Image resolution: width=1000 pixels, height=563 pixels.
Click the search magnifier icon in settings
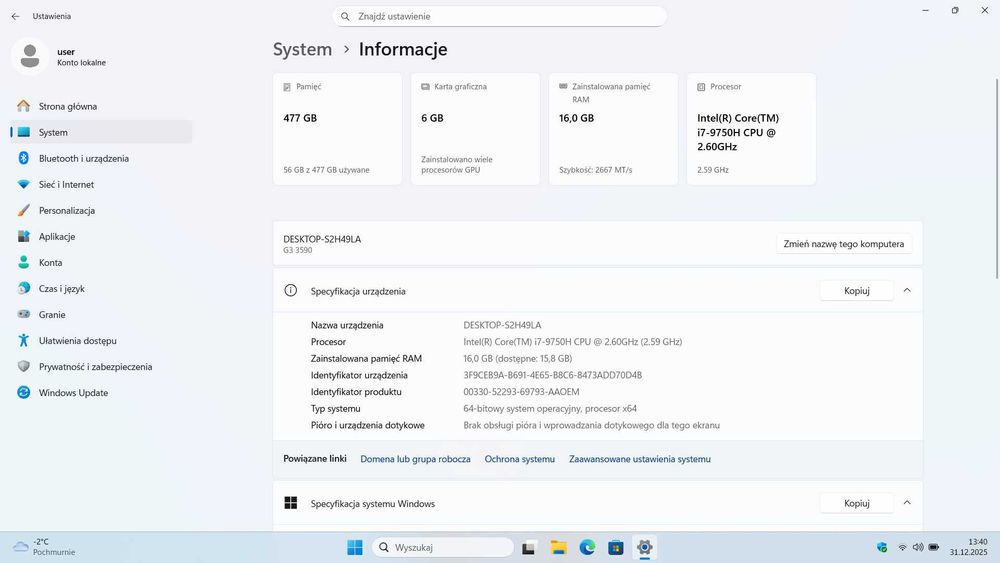(345, 17)
